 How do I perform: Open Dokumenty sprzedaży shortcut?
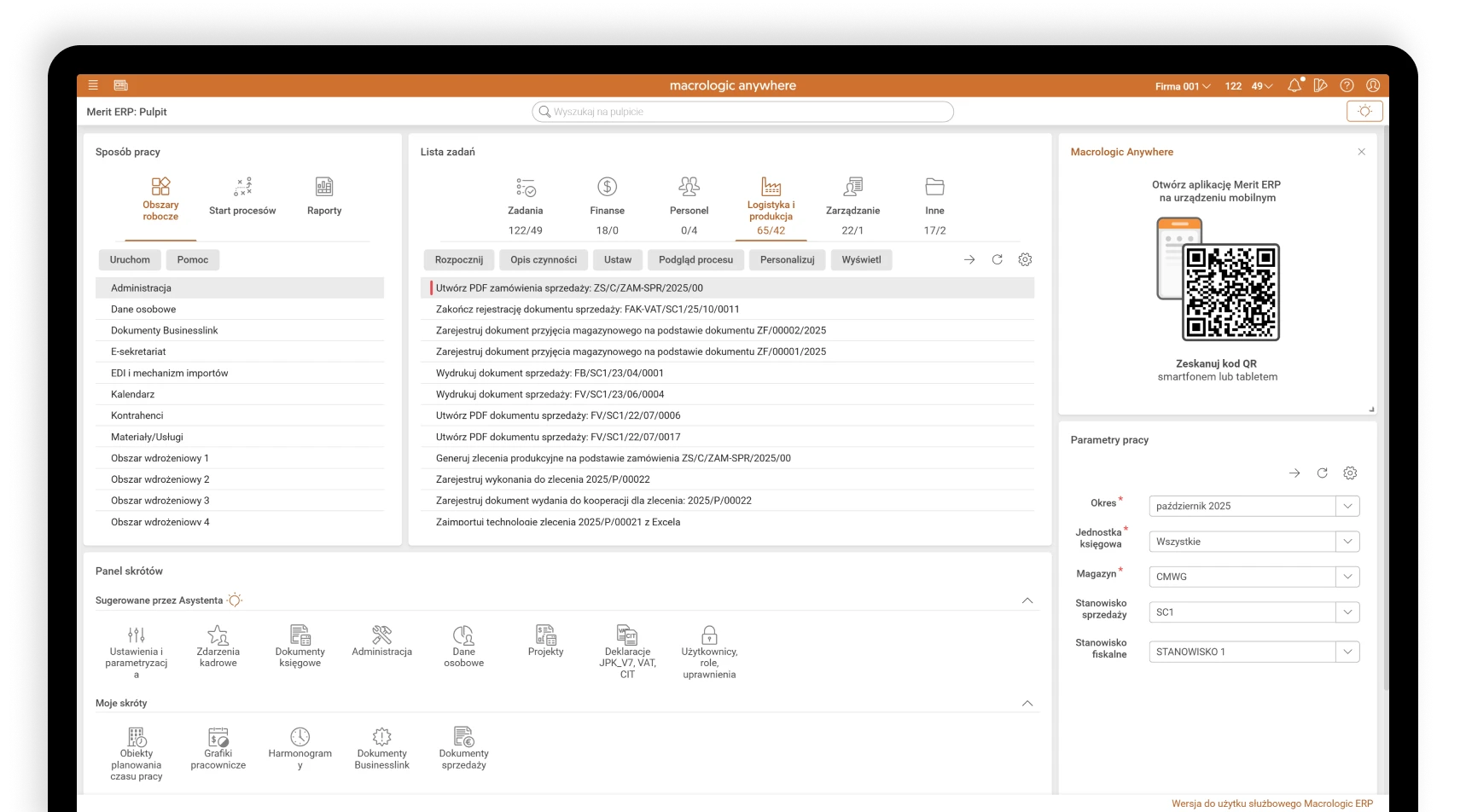pos(463,748)
